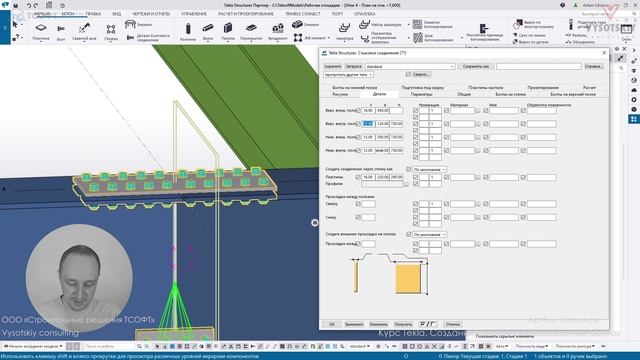
Task: Toggle checkbox left of Сварка button
Action: [x=408, y=74]
